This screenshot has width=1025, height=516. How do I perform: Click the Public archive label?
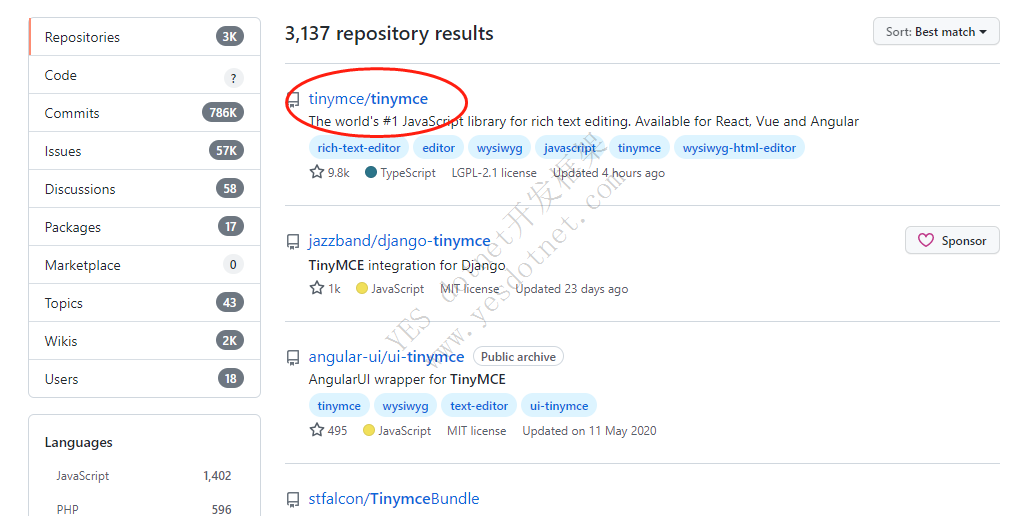point(518,356)
